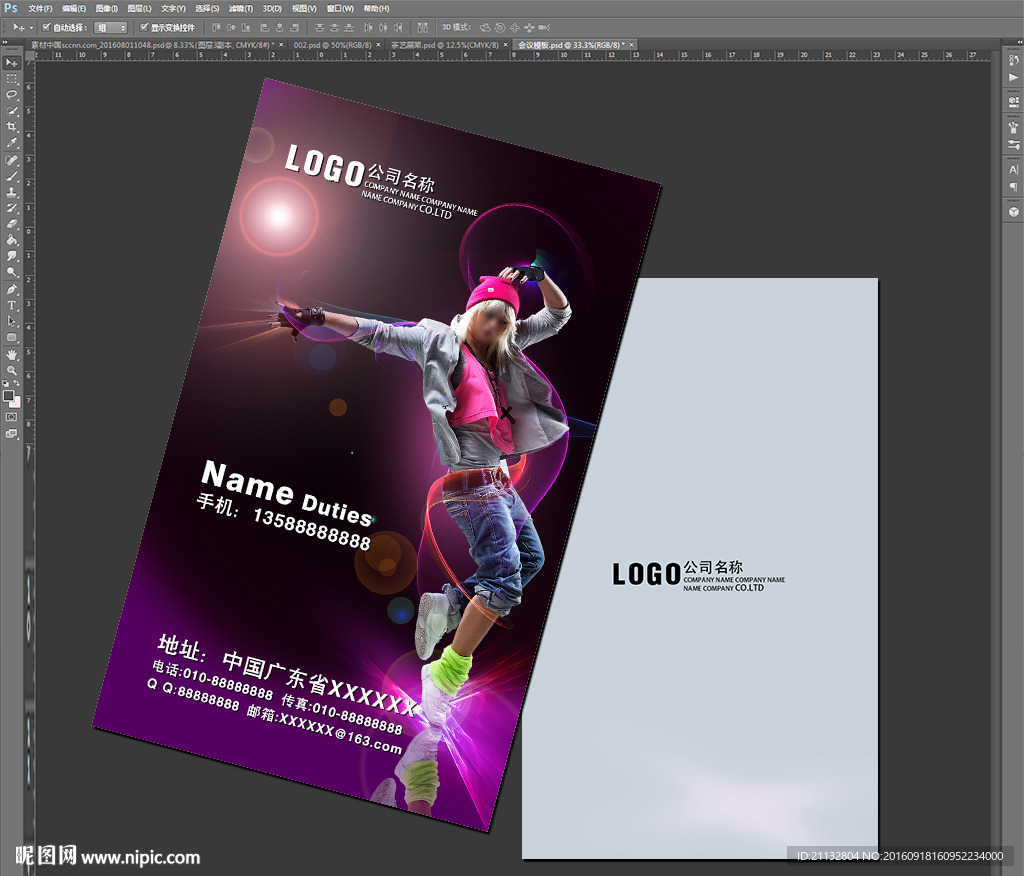Change the screen mode

tap(12, 433)
